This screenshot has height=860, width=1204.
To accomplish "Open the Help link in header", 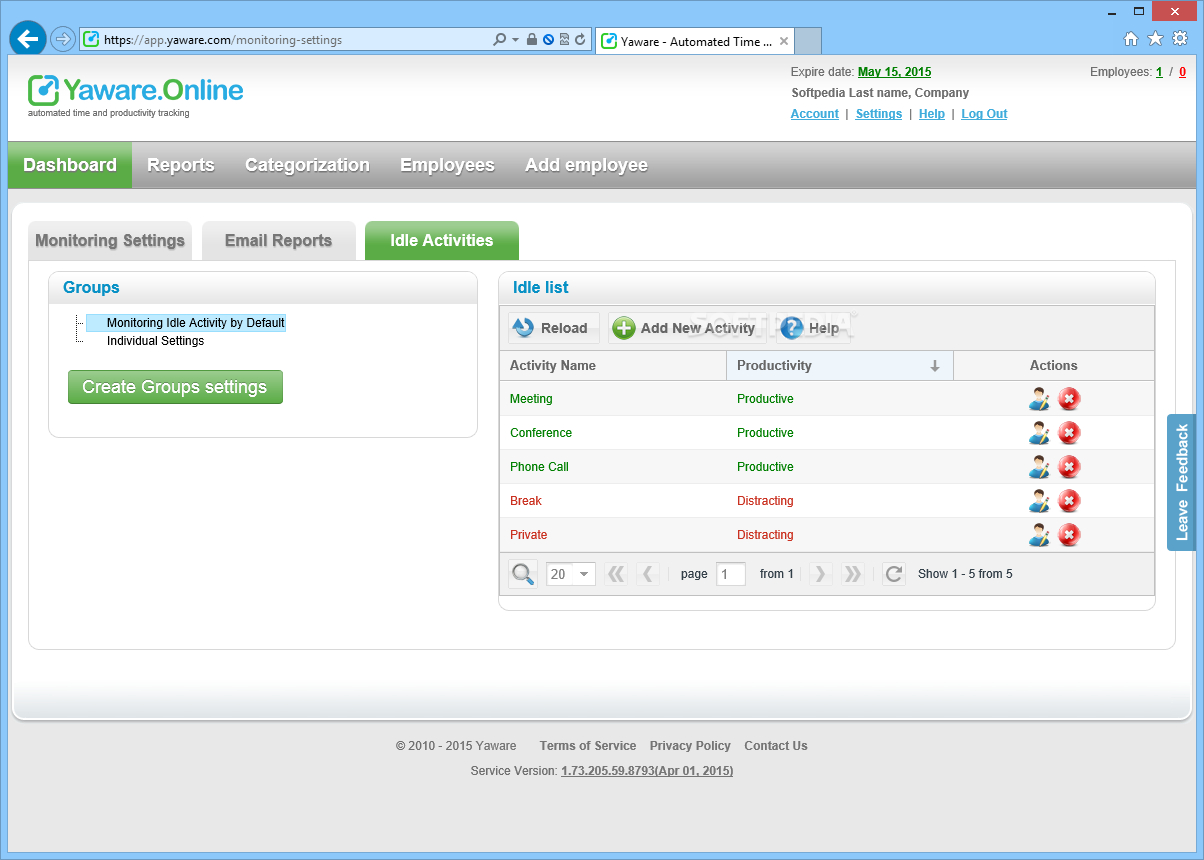I will point(932,114).
